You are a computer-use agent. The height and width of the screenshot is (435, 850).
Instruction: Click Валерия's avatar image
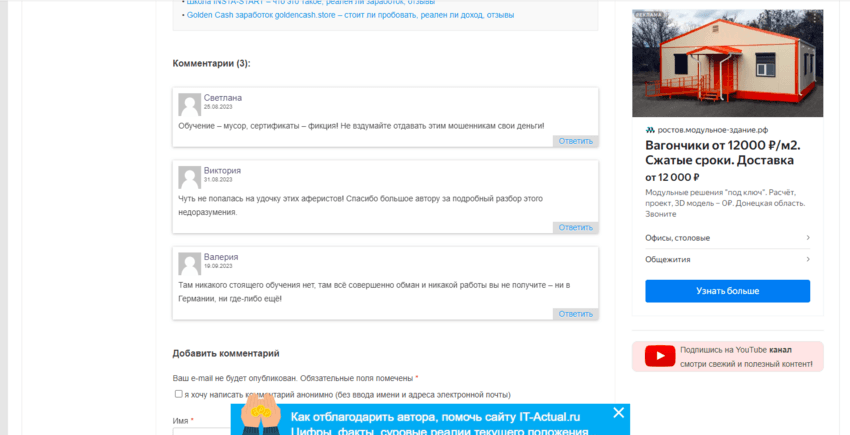(189, 263)
